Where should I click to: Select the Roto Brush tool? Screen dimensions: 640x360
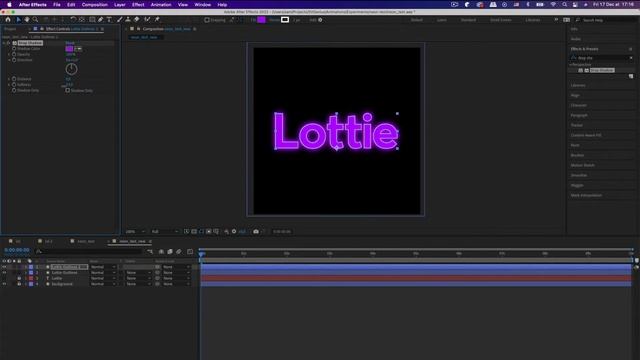[x=147, y=20]
